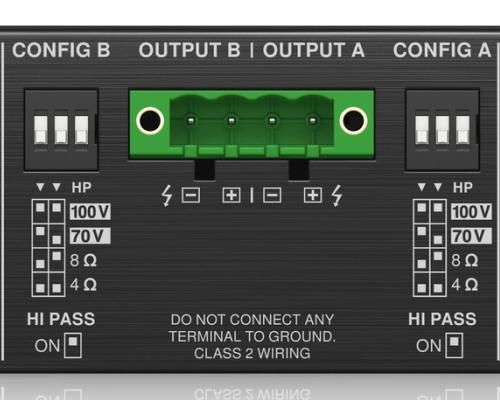The image size is (500, 400).
Task: Toggle first DIP switch in Config B
Action: tap(41, 130)
